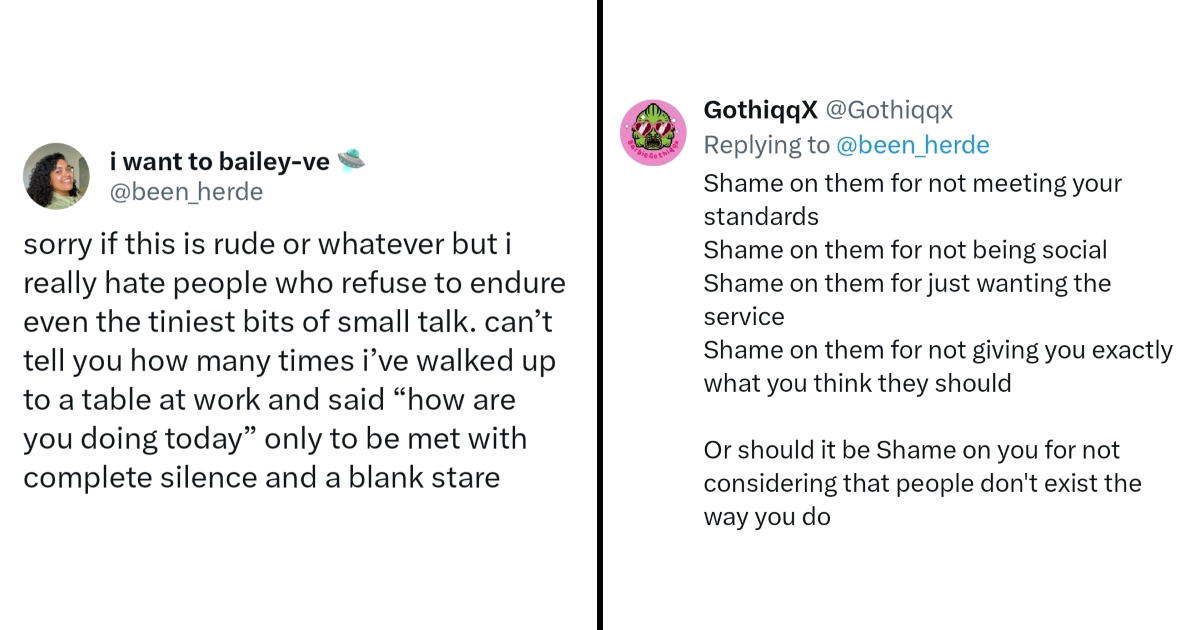Open the @been_herde mention in the reply header

(913, 145)
